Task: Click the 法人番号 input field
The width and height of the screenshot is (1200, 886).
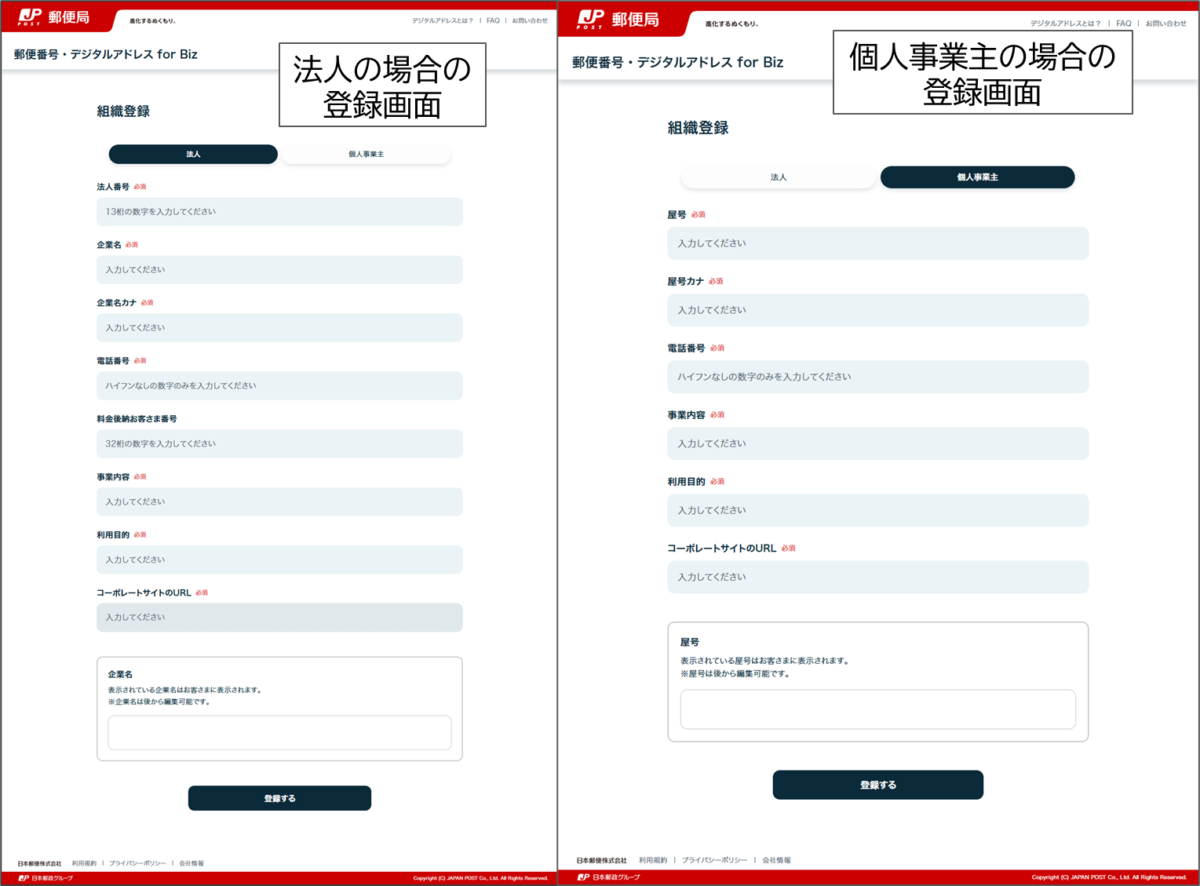Action: point(279,211)
